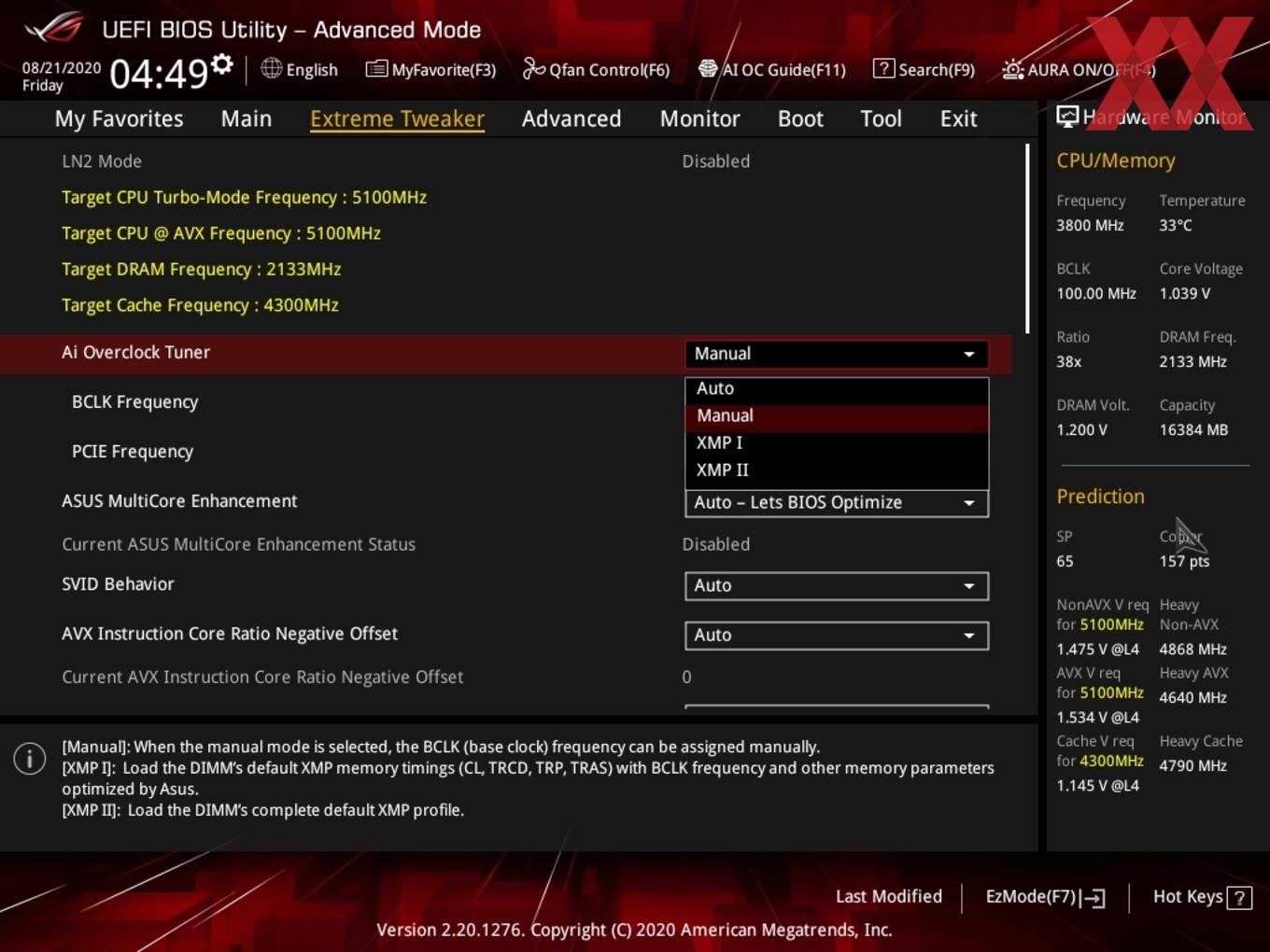This screenshot has height=952, width=1270.
Task: Select ASUS MultiCore Enhancement label
Action: [179, 501]
